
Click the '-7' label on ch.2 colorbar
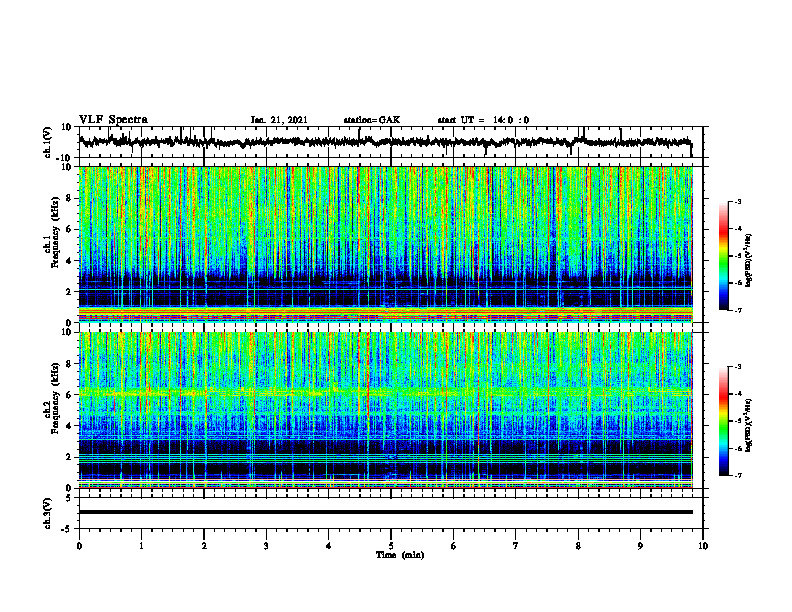tap(738, 475)
